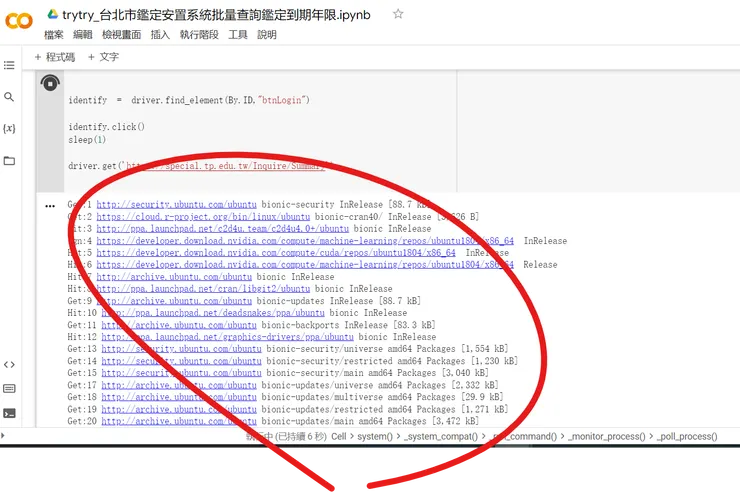The height and width of the screenshot is (492, 740).
Task: Open the 檢視畫面 menu
Action: 122,34
